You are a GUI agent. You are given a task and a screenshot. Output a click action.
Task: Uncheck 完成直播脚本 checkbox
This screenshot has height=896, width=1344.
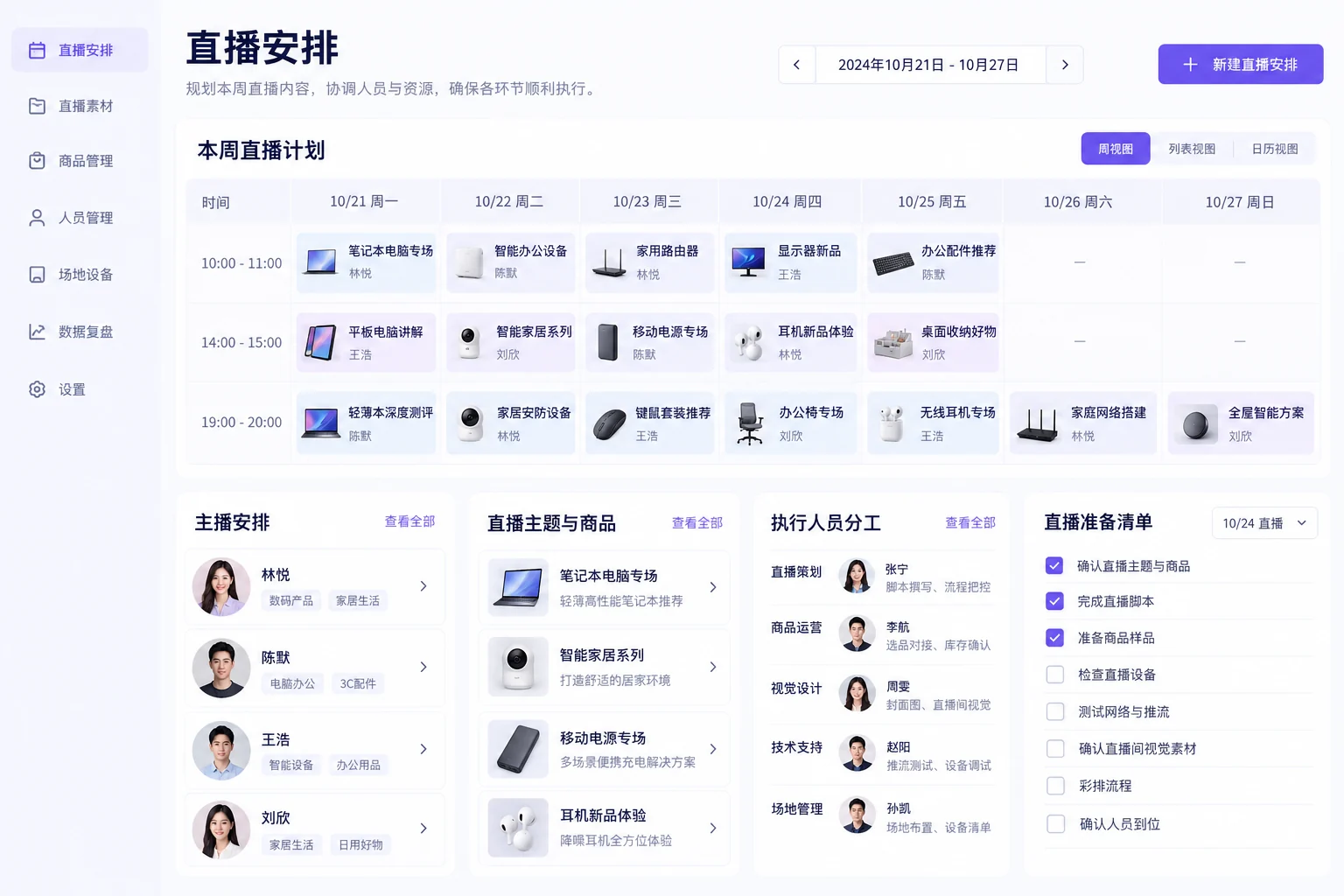point(1054,601)
